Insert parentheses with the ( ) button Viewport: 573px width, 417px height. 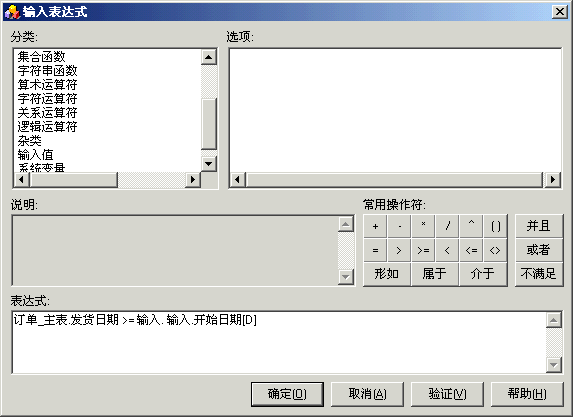pos(495,226)
